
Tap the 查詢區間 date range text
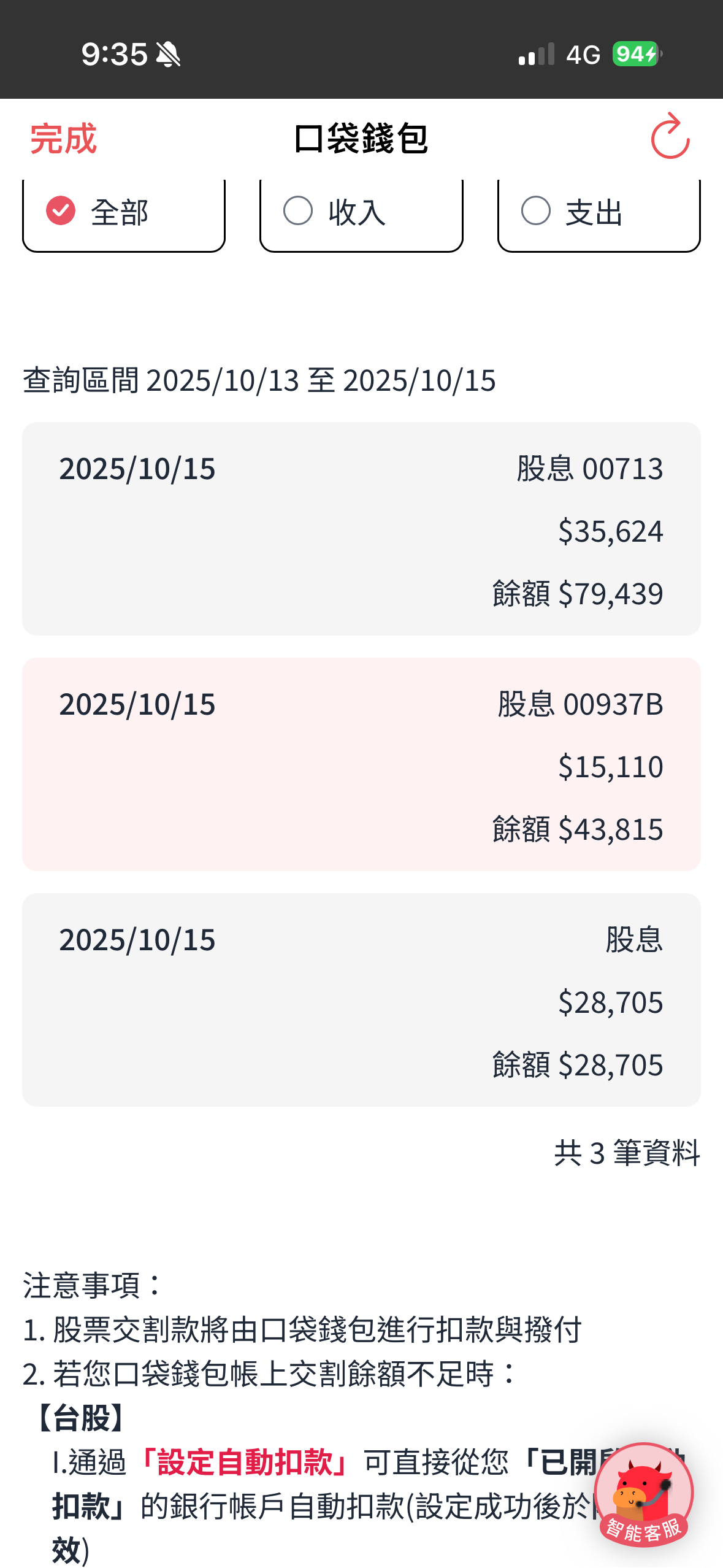pos(259,380)
